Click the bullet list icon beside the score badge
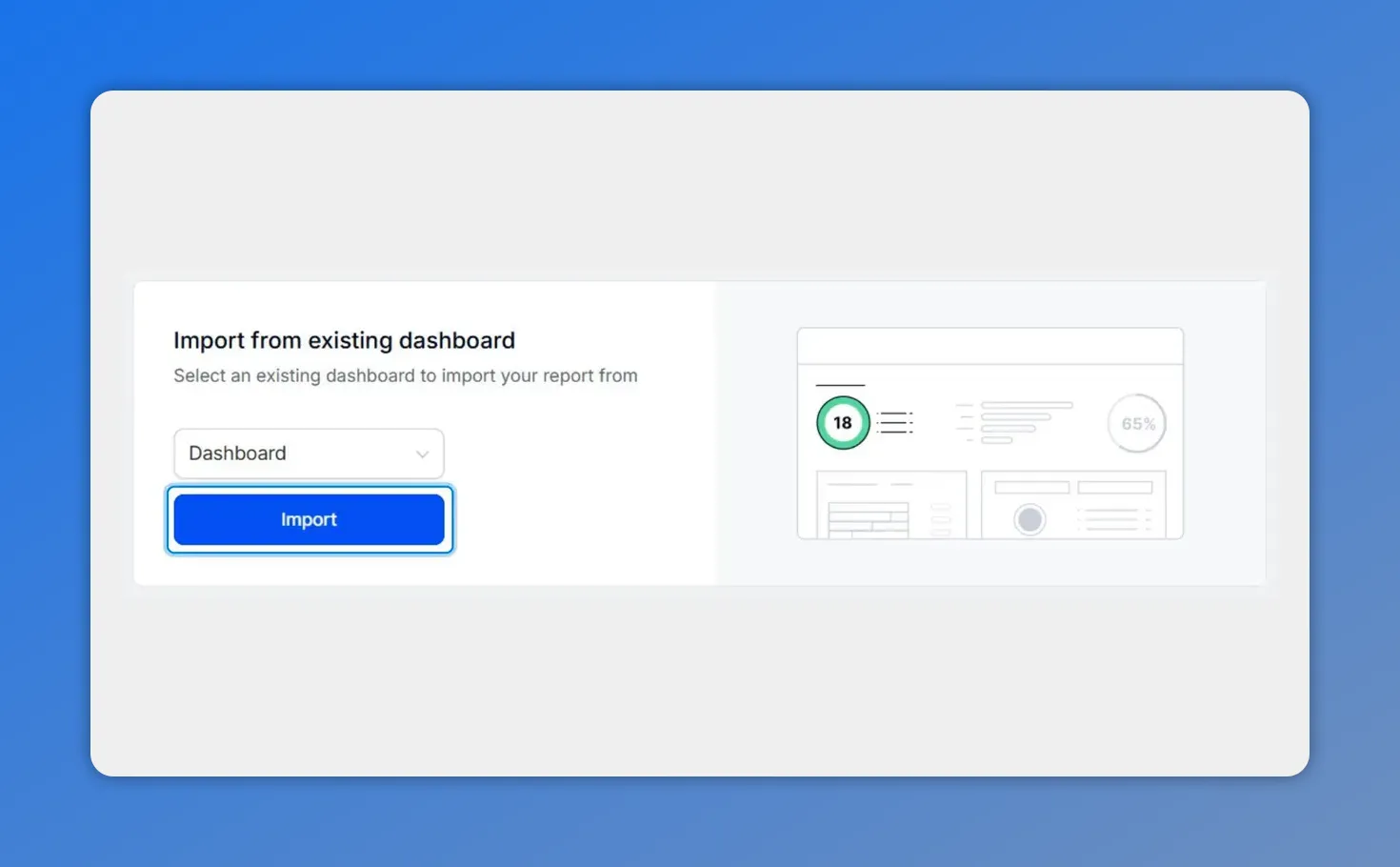The width and height of the screenshot is (1400, 867). pos(895,421)
